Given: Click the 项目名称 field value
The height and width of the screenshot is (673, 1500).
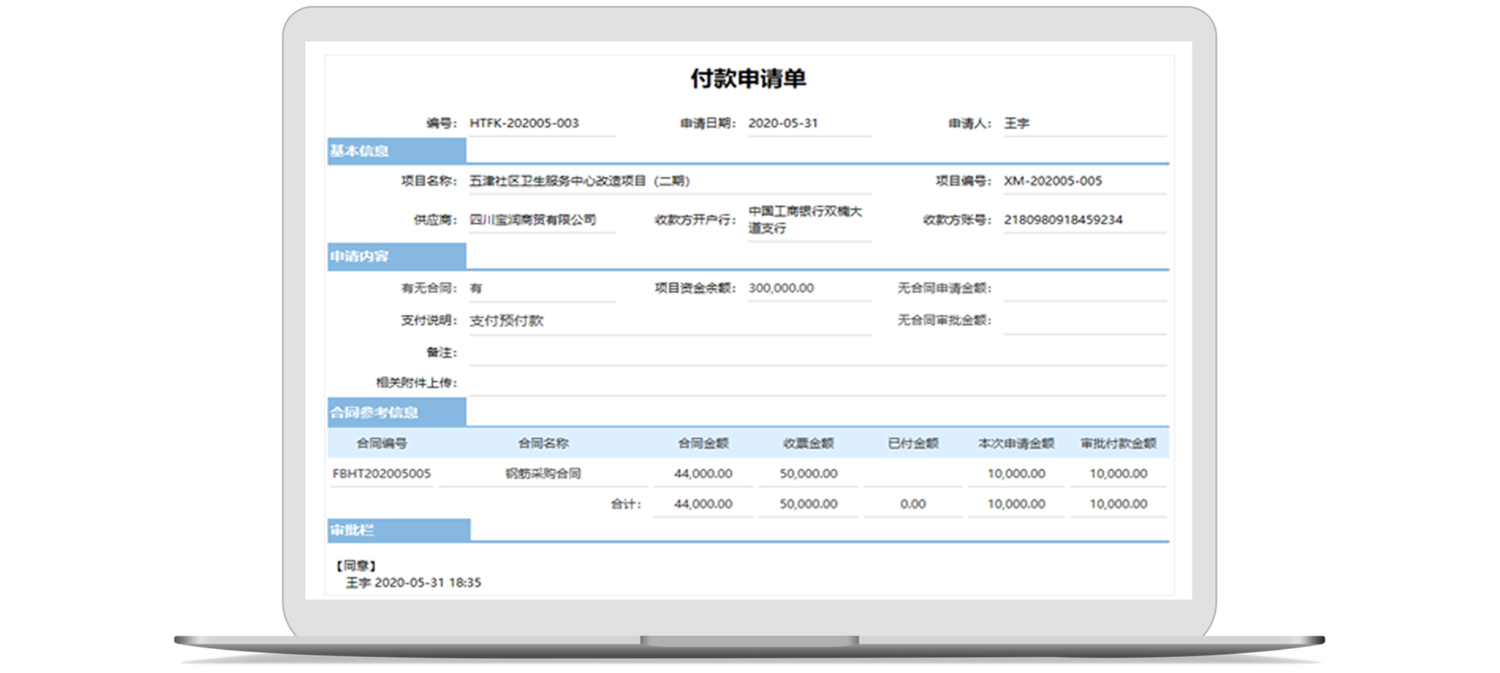Looking at the screenshot, I should click(x=668, y=182).
